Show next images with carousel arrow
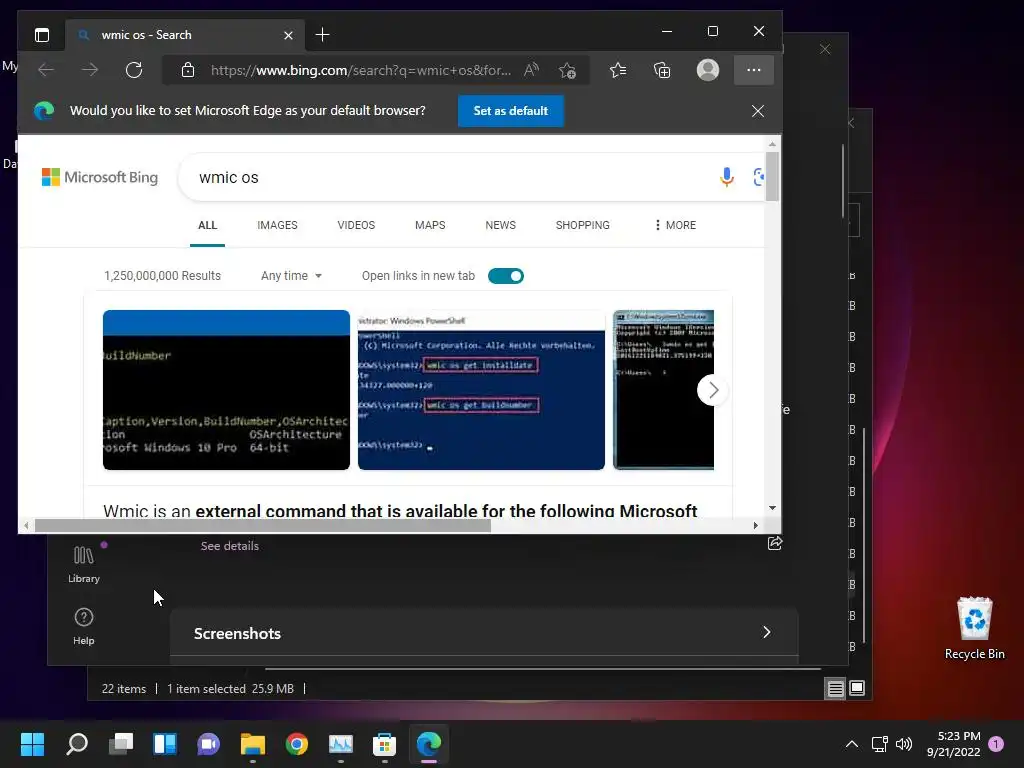The height and width of the screenshot is (768, 1024). (x=712, y=390)
